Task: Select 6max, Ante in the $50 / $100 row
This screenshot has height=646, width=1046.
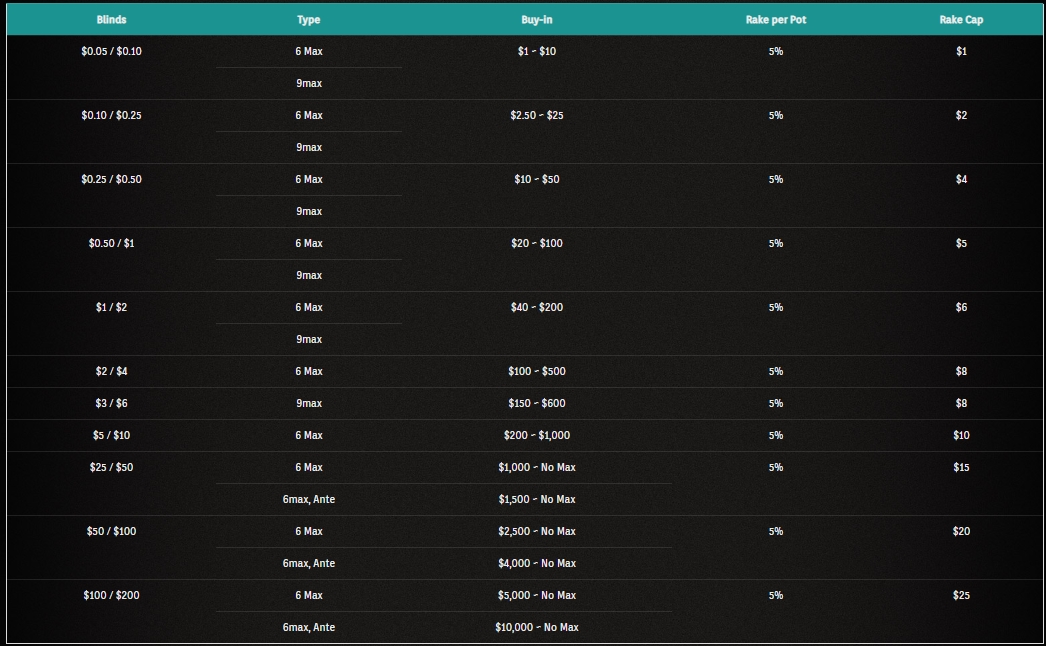Action: [309, 564]
